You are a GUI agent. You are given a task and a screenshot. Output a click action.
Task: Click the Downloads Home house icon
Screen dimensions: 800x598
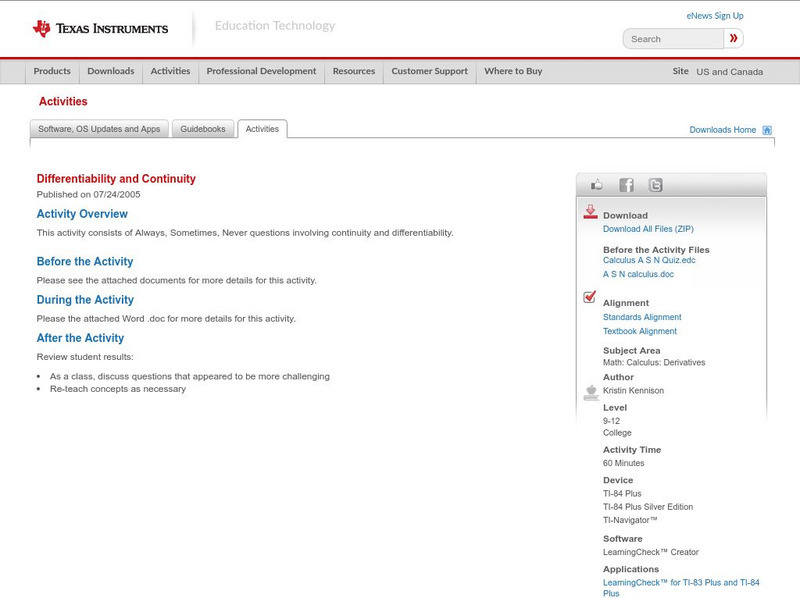[x=767, y=130]
